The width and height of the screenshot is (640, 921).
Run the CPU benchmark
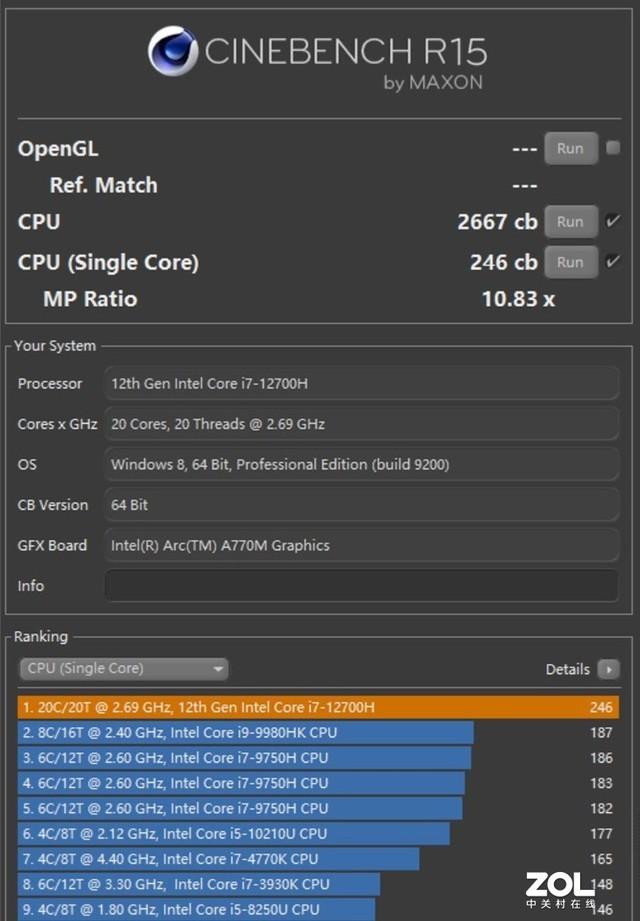pyautogui.click(x=570, y=222)
